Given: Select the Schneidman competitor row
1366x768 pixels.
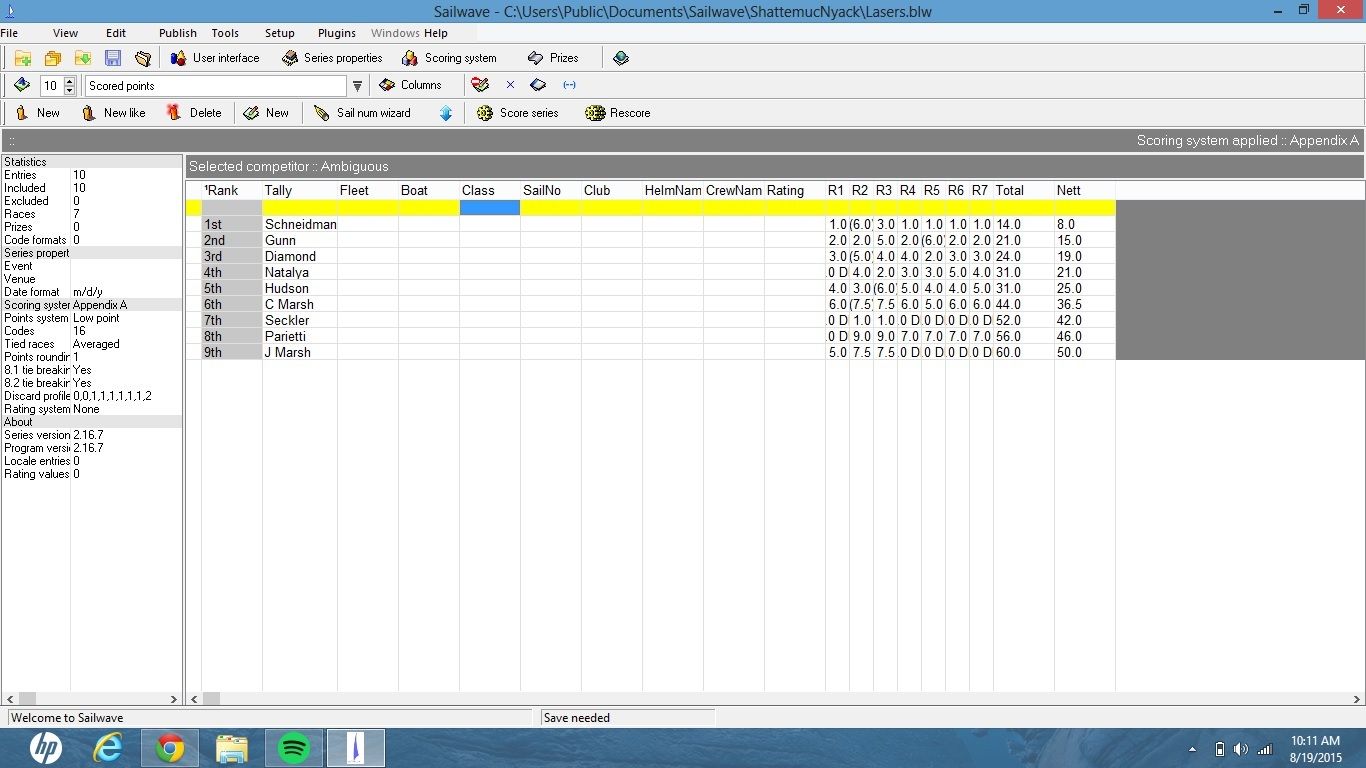Looking at the screenshot, I should 300,225.
